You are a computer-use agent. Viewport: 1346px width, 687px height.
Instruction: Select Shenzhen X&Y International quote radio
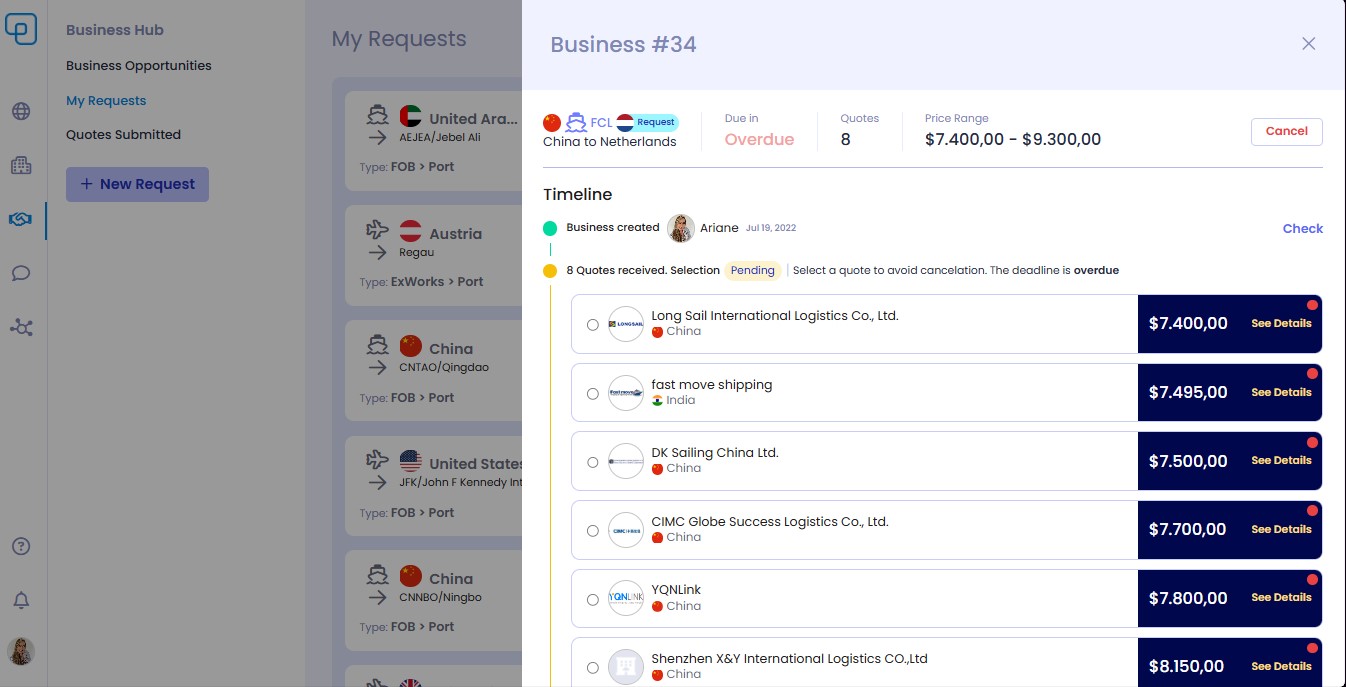593,668
